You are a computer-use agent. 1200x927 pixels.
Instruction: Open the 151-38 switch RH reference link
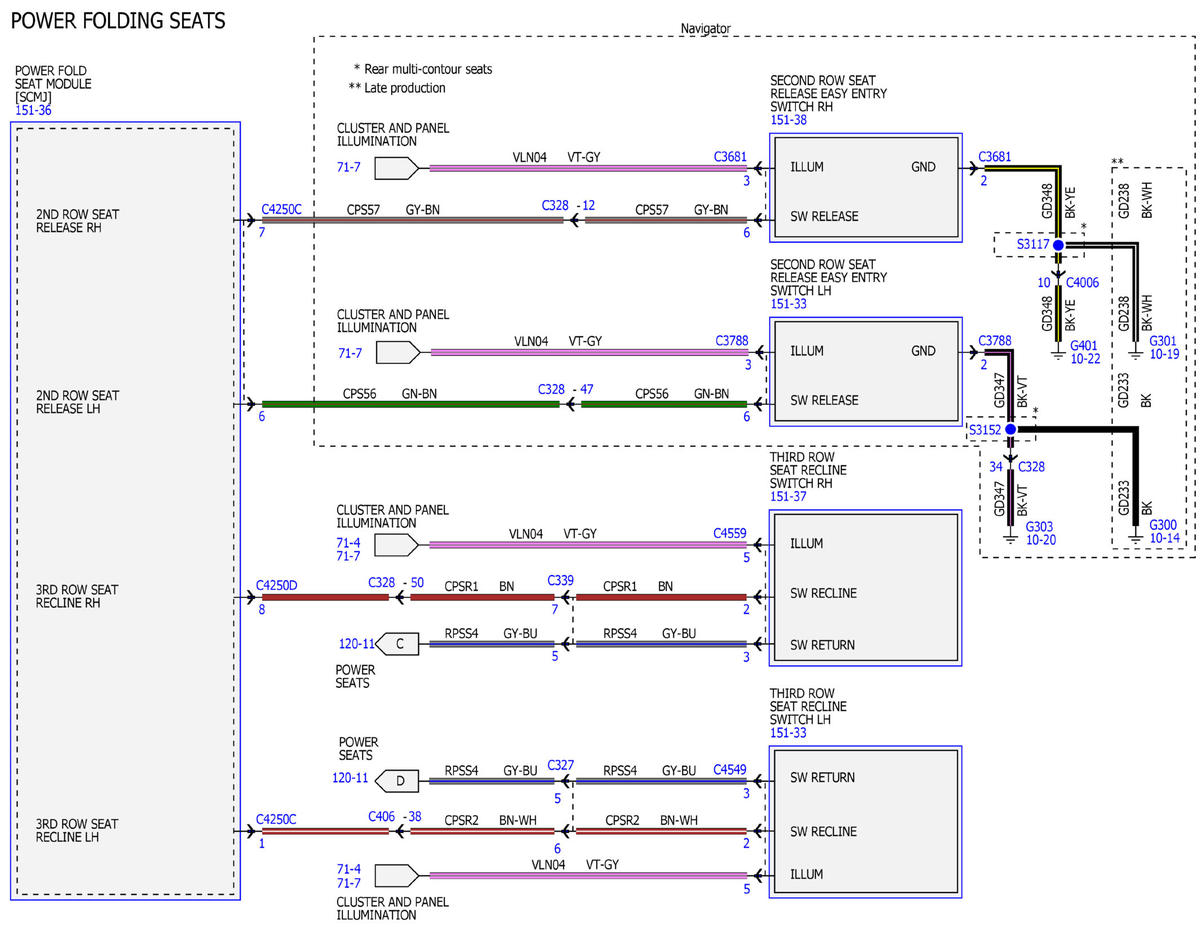[x=789, y=120]
